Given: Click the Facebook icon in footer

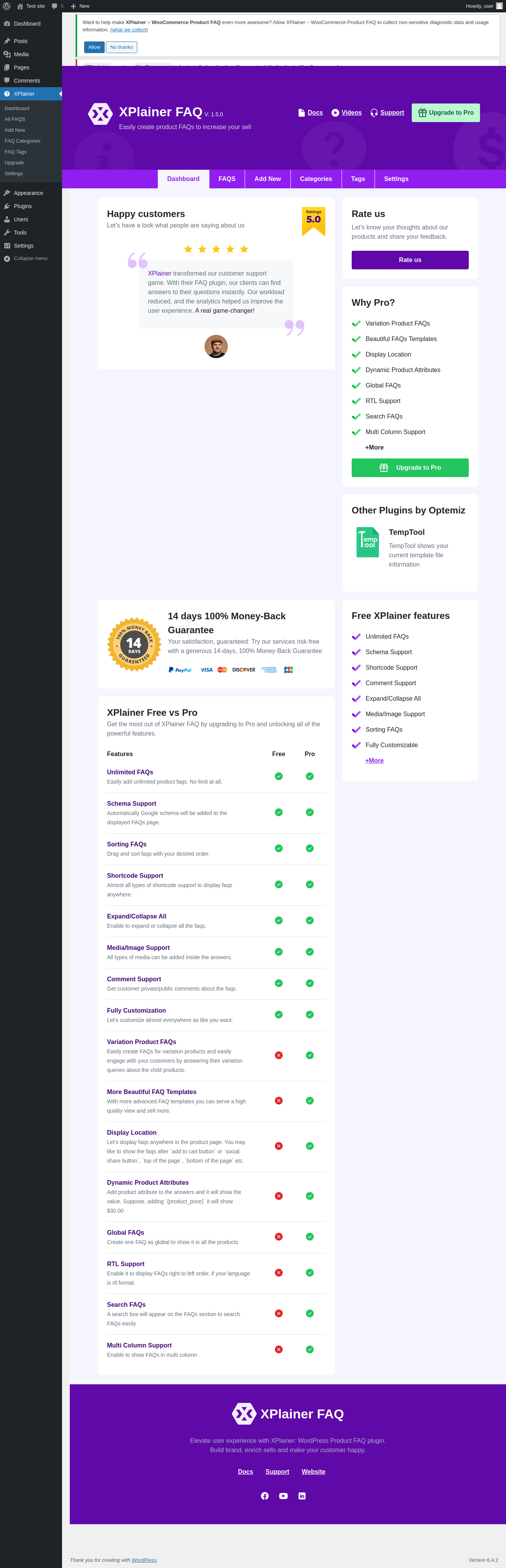Looking at the screenshot, I should coord(265,1496).
